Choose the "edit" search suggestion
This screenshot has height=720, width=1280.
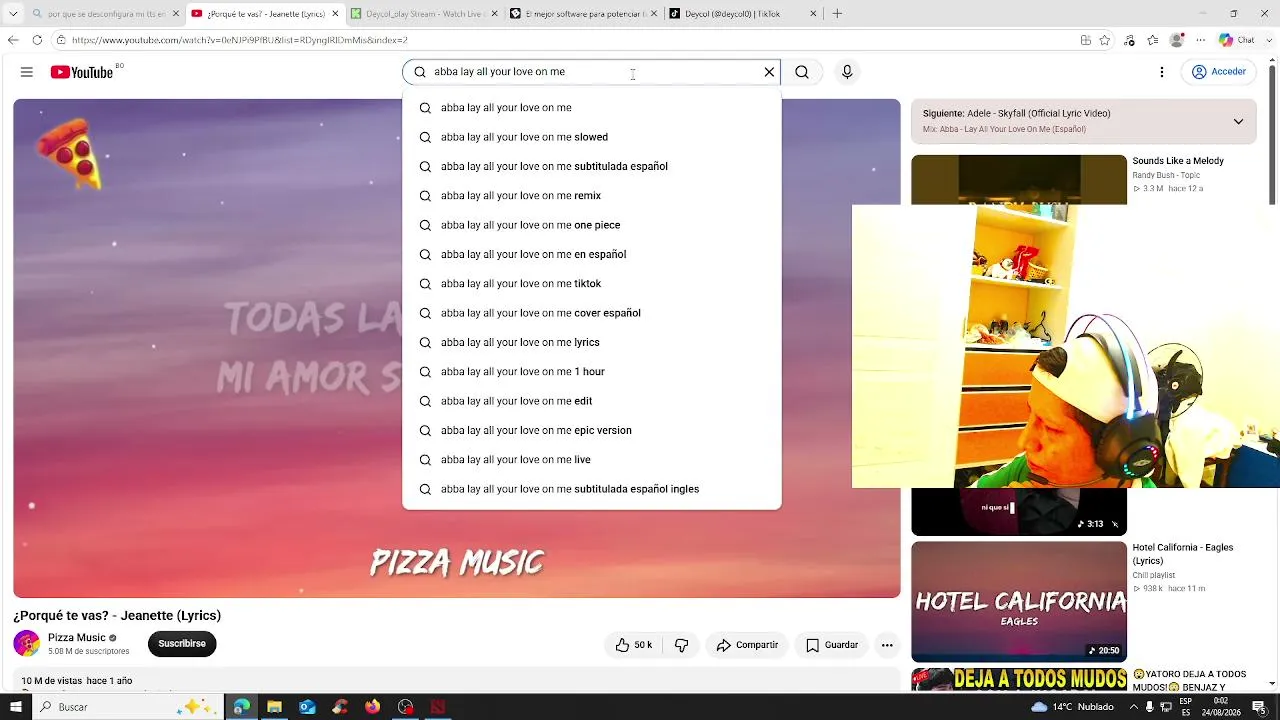592,401
